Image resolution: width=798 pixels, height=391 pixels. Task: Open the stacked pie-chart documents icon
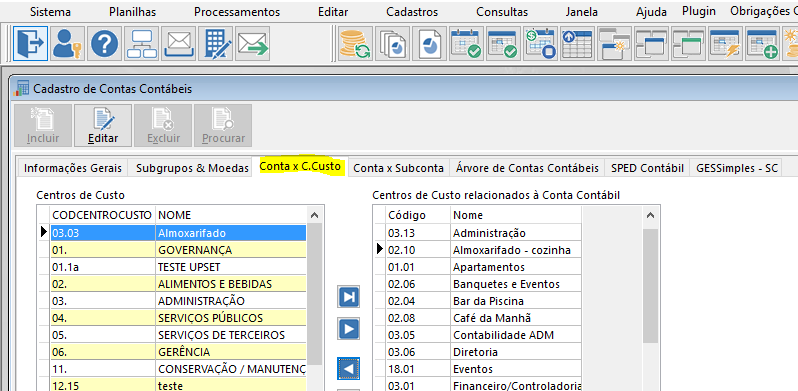pyautogui.click(x=392, y=43)
